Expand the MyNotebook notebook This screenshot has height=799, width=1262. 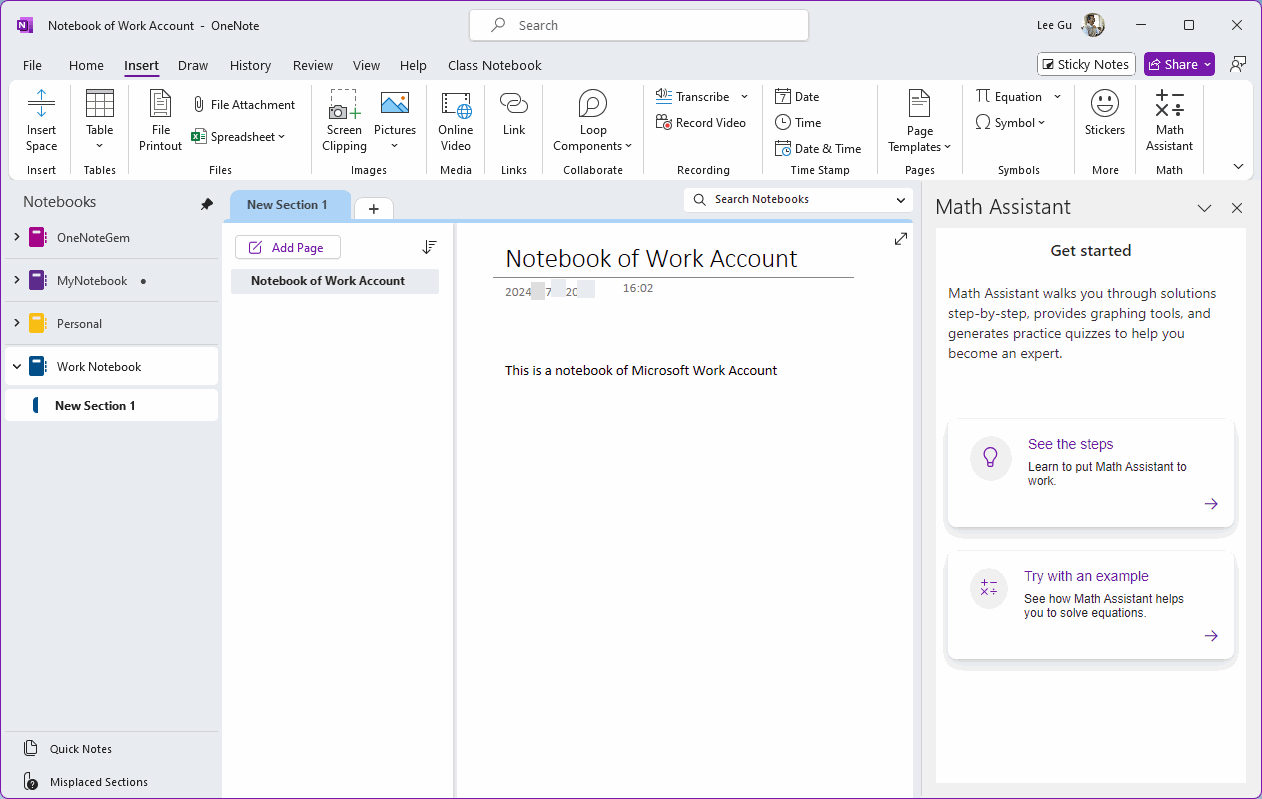(16, 281)
